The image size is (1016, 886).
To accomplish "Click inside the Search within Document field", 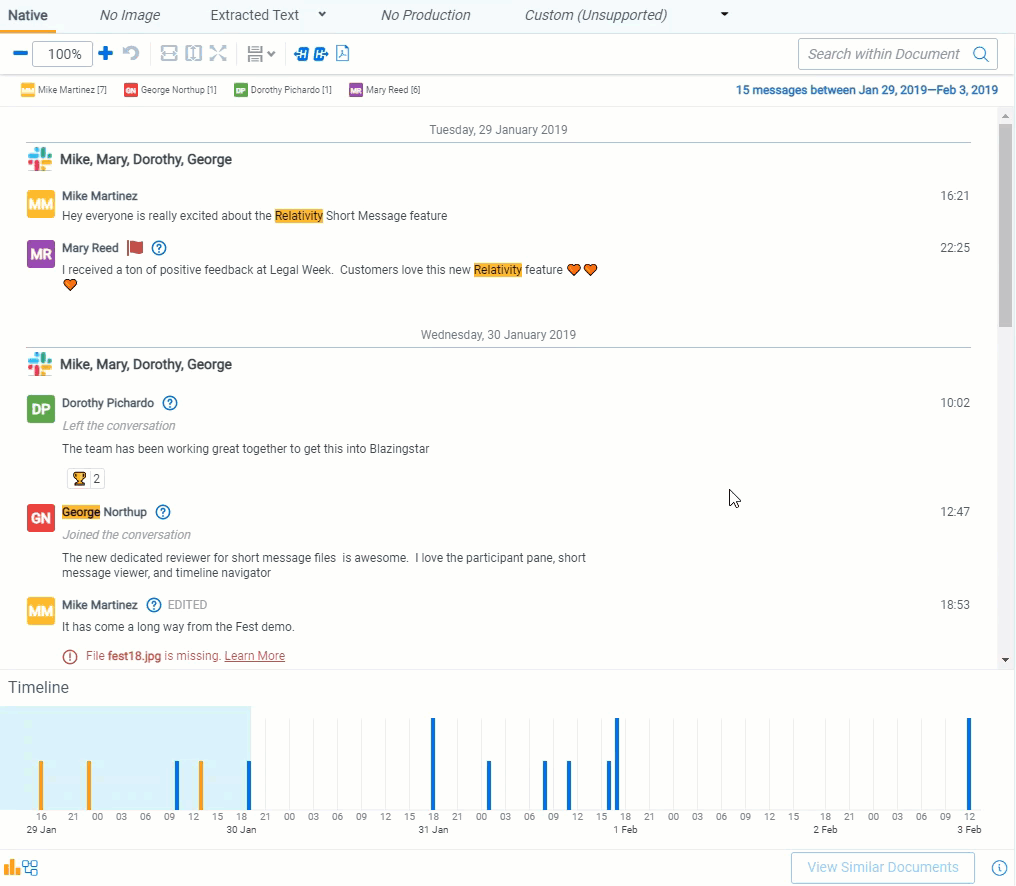I will pos(883,54).
